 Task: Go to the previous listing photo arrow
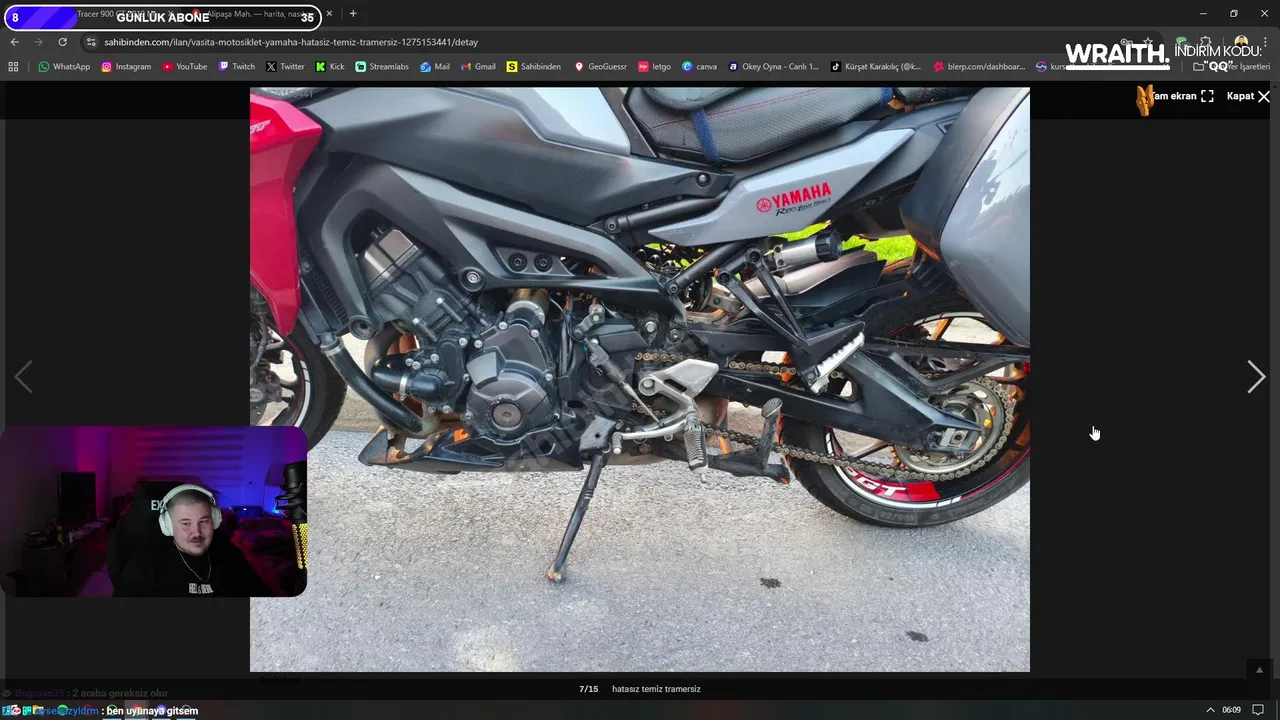tap(23, 377)
